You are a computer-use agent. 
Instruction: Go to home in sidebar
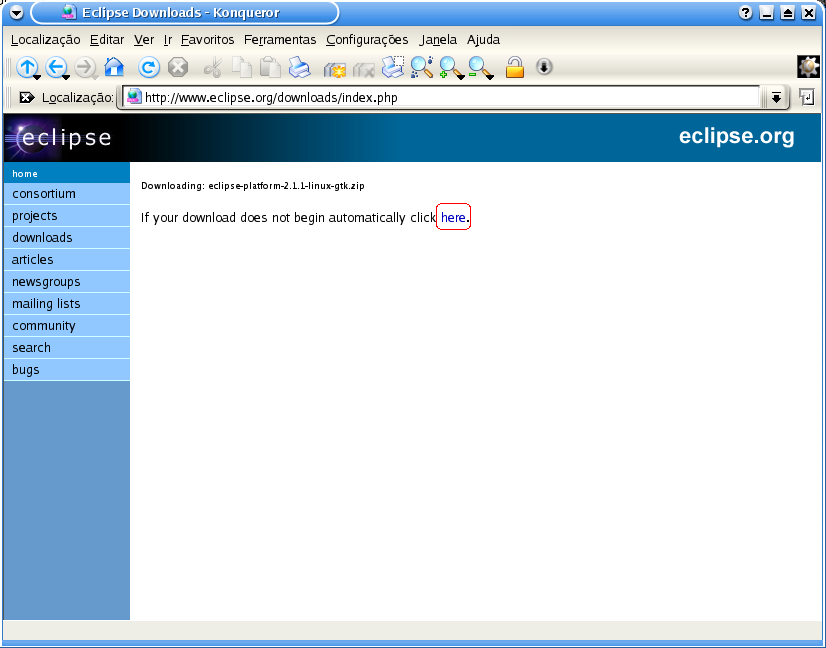(x=66, y=173)
